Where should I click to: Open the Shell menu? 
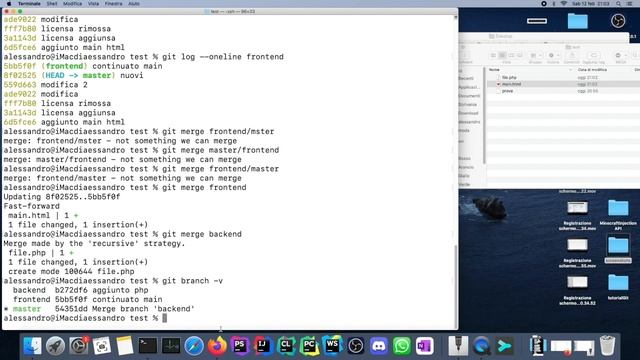point(52,4)
